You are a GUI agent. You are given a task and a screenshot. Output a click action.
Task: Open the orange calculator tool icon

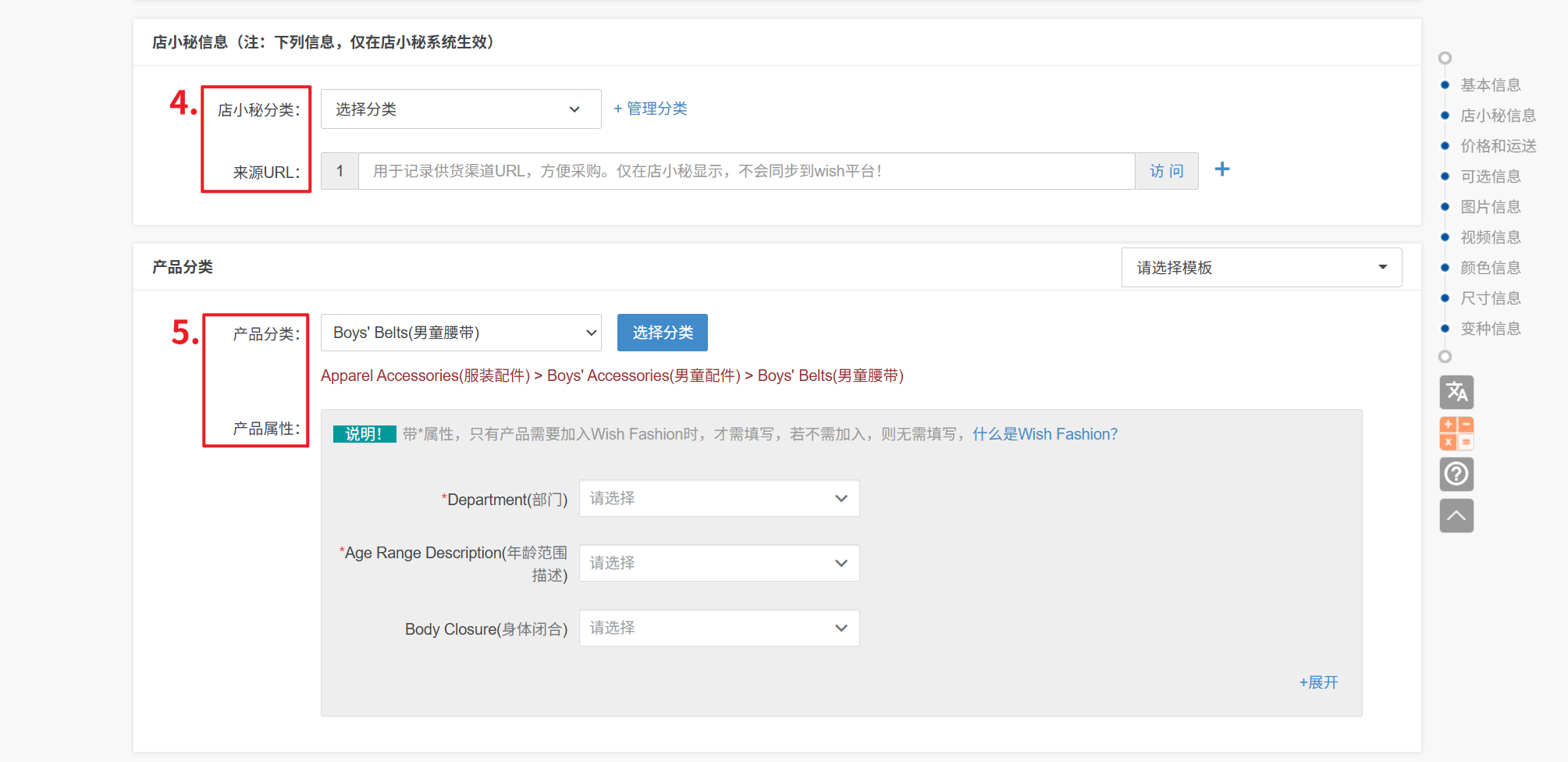click(1456, 433)
